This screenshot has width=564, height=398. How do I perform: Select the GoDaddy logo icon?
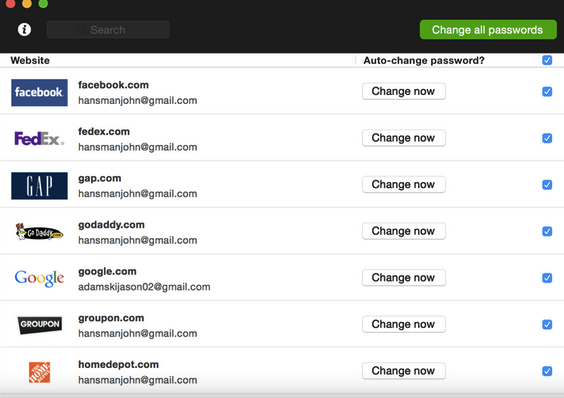pos(39,232)
